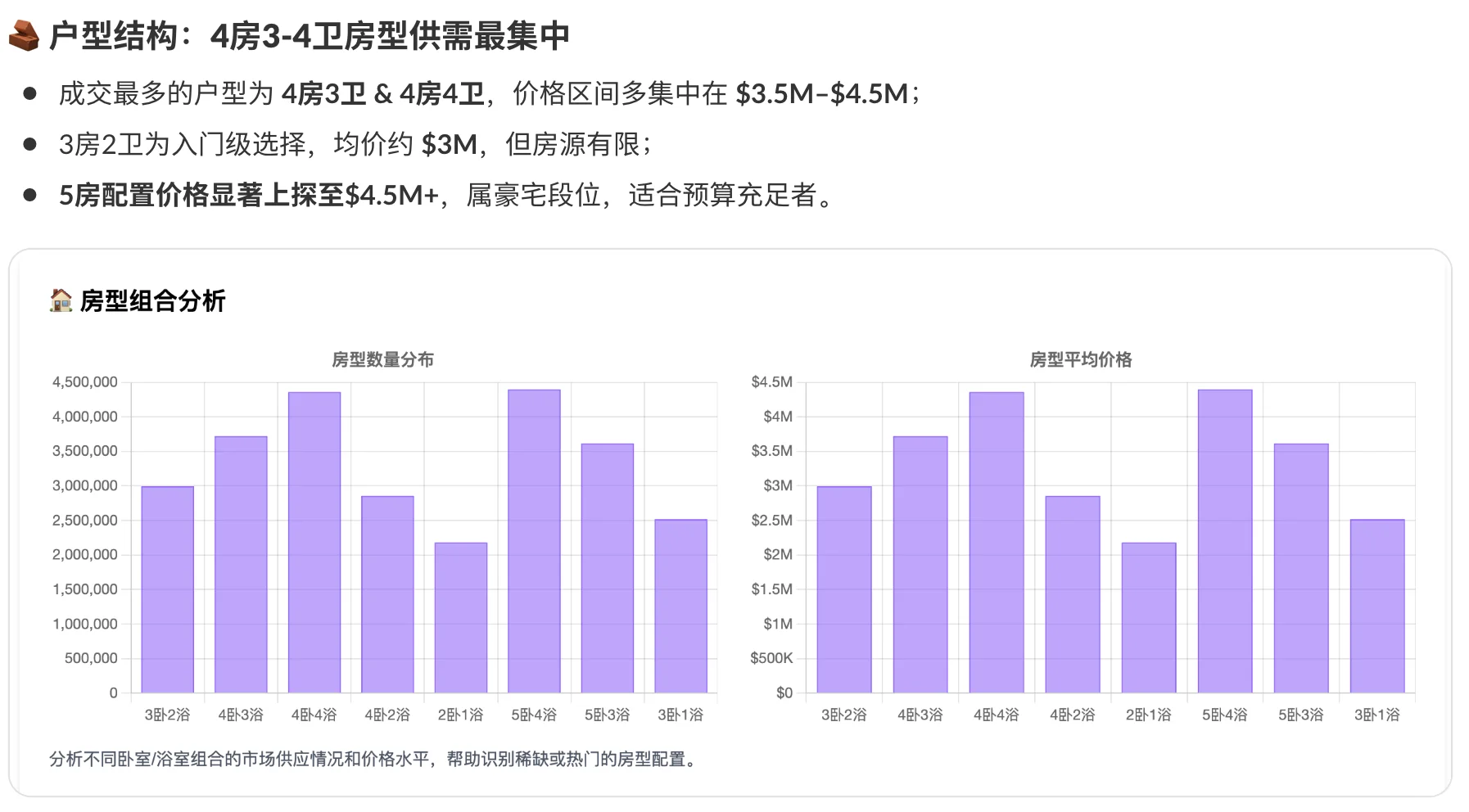Click the 3卧2浴 bar in 房型平均价格 chart
Image resolution: width=1469 pixels, height=812 pixels.
coord(844,589)
